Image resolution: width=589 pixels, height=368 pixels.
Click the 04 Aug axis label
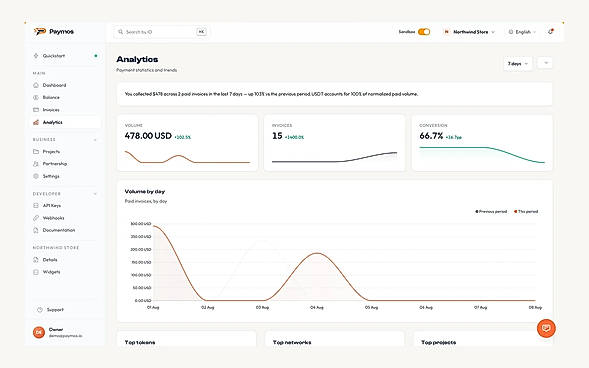pyautogui.click(x=317, y=307)
